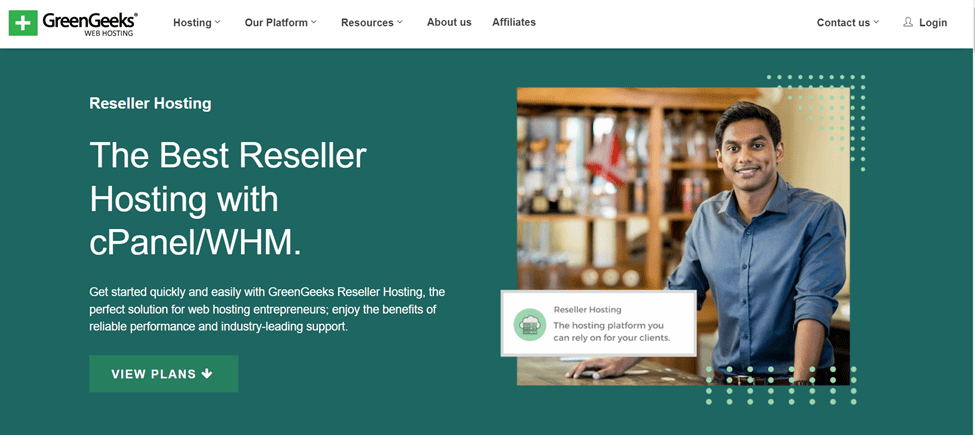975x435 pixels.
Task: Click the green plus logo icon
Action: coord(23,23)
